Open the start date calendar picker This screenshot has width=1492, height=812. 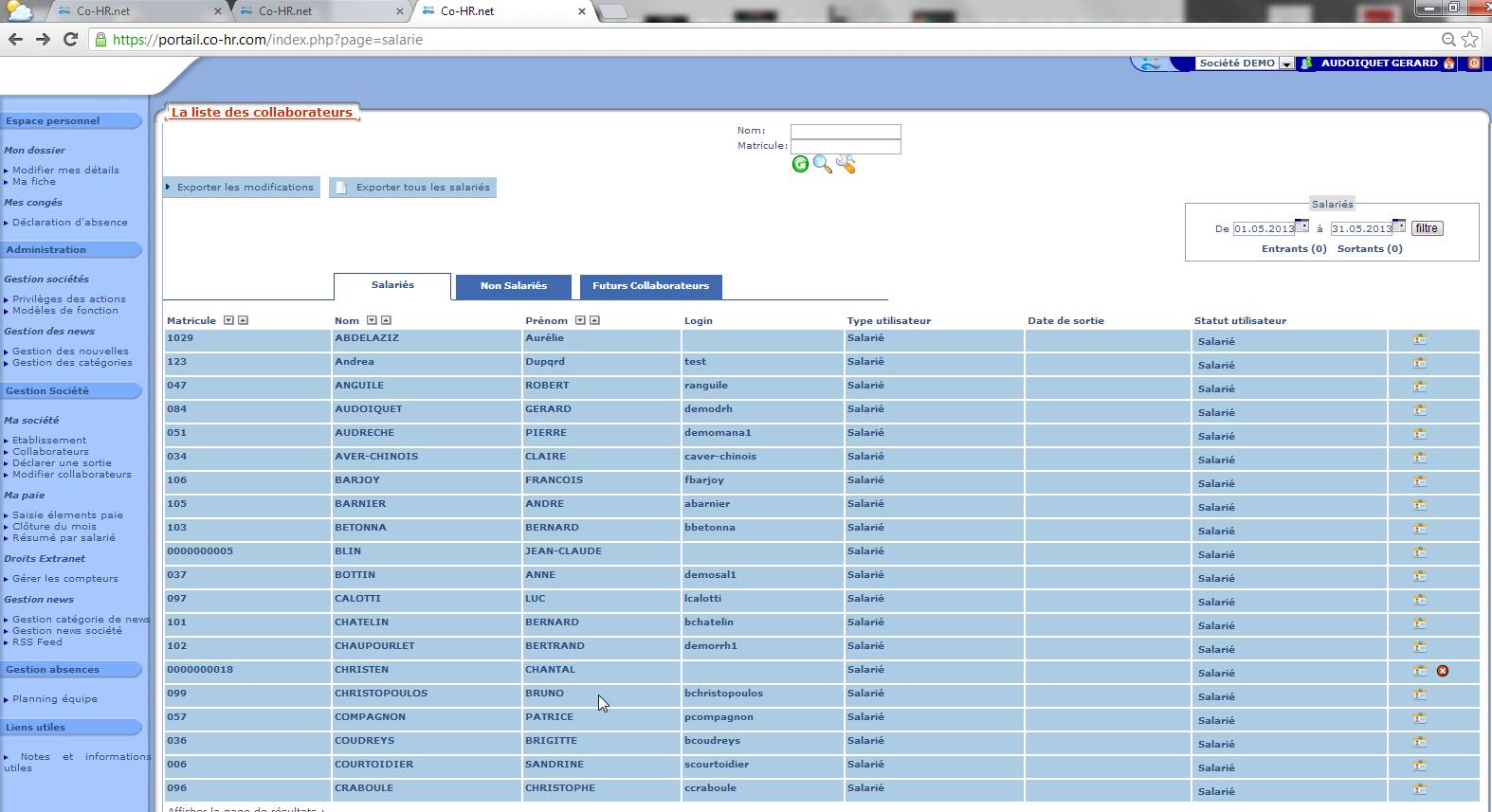point(1302,226)
